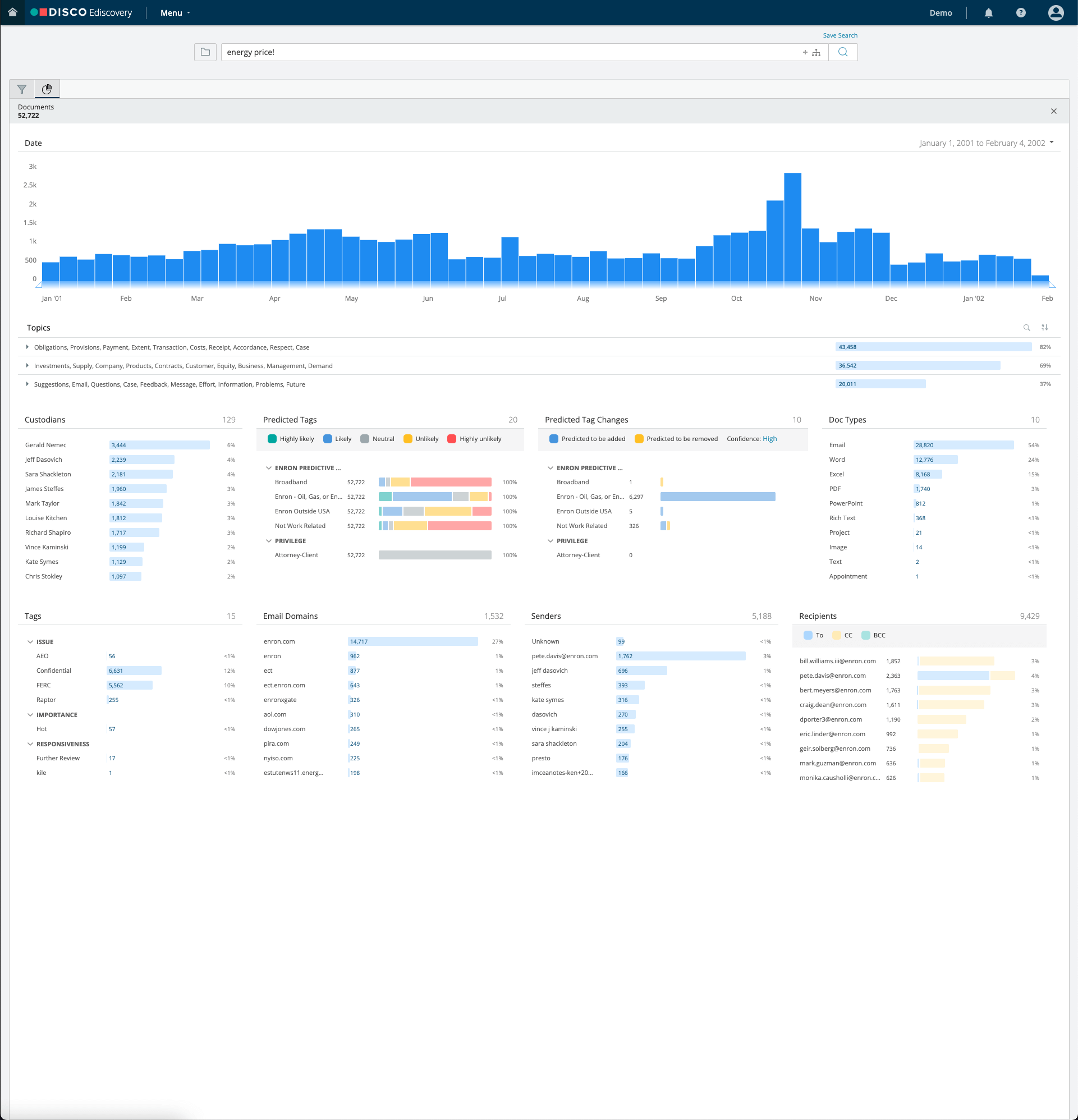This screenshot has width=1078, height=1120.
Task: Click the Demo menu item
Action: (941, 12)
